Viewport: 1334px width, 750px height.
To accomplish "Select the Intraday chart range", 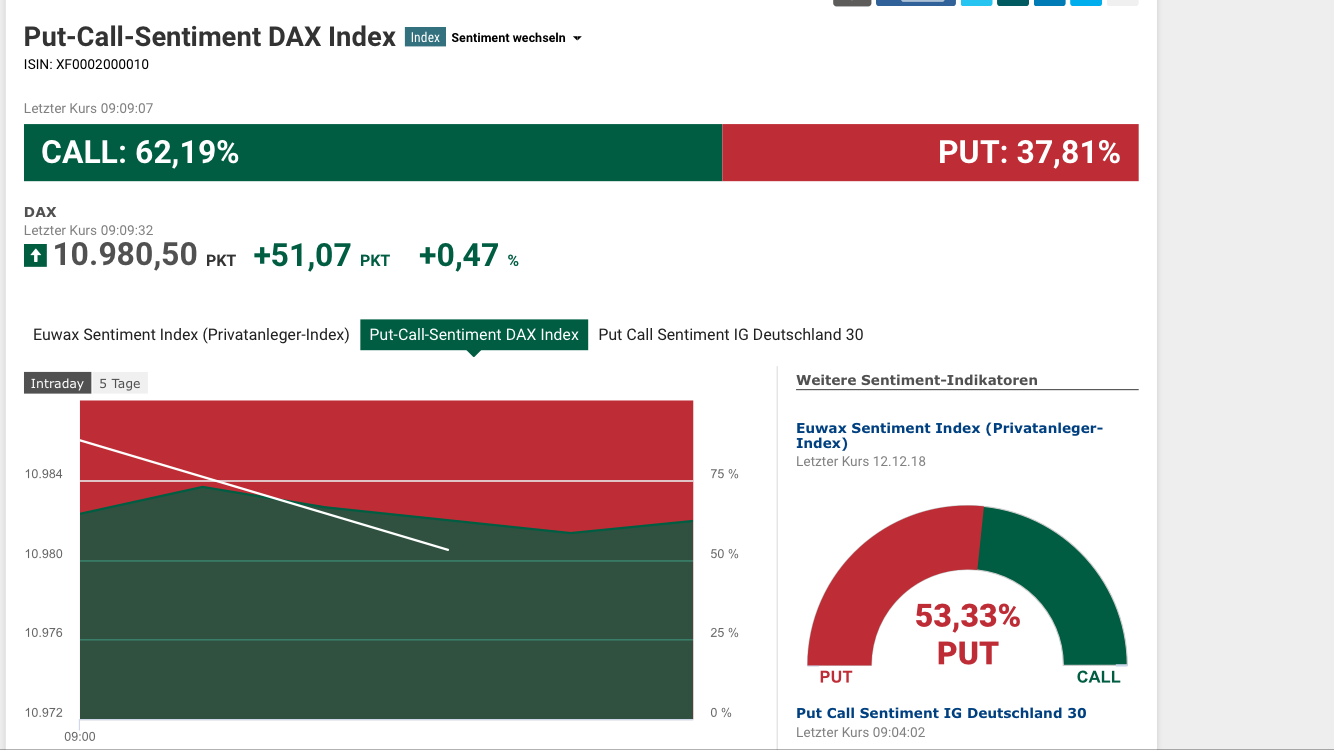I will coord(57,383).
